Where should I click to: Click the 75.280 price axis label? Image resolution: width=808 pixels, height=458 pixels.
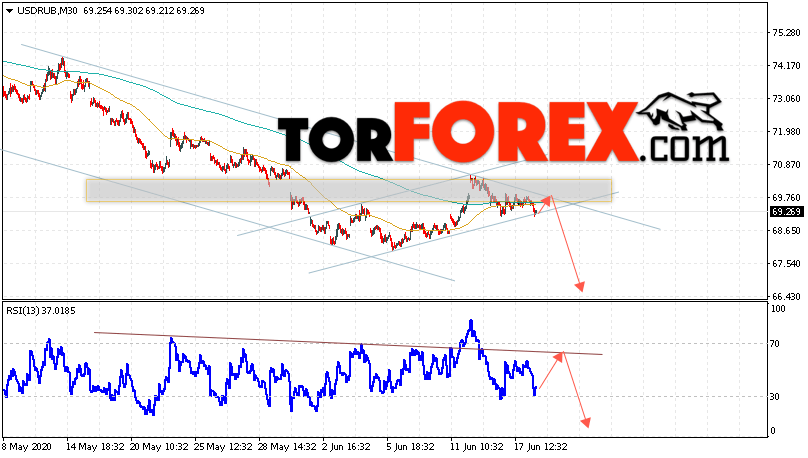click(x=786, y=33)
